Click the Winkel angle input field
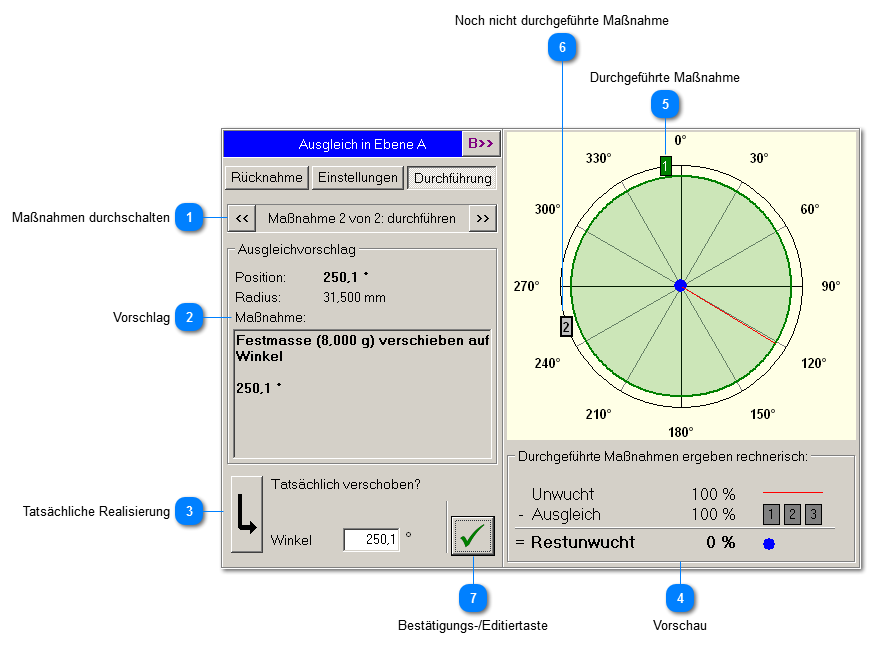Screen dimensions: 871x649 click(371, 540)
